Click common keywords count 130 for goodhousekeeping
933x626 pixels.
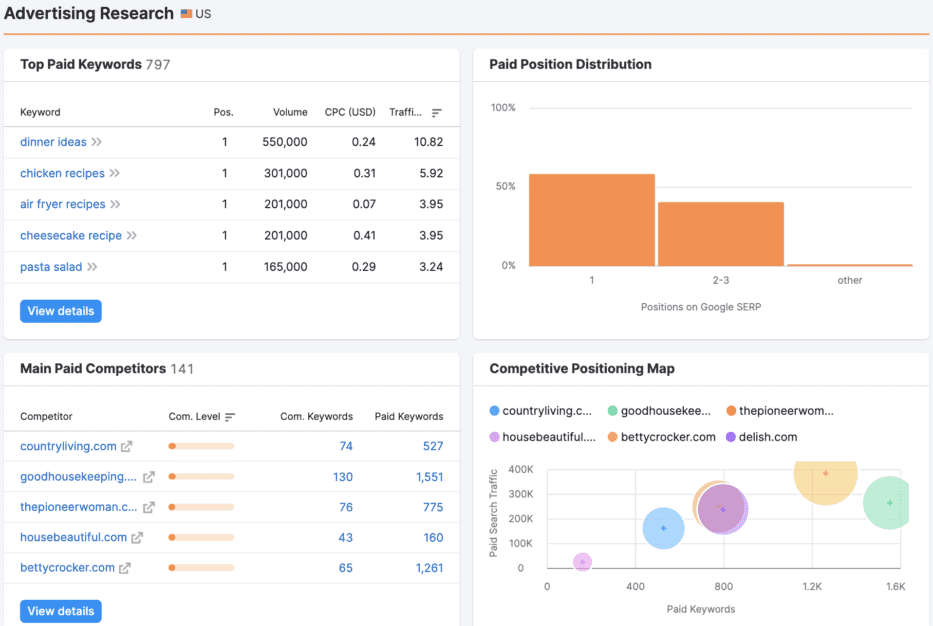click(x=343, y=477)
